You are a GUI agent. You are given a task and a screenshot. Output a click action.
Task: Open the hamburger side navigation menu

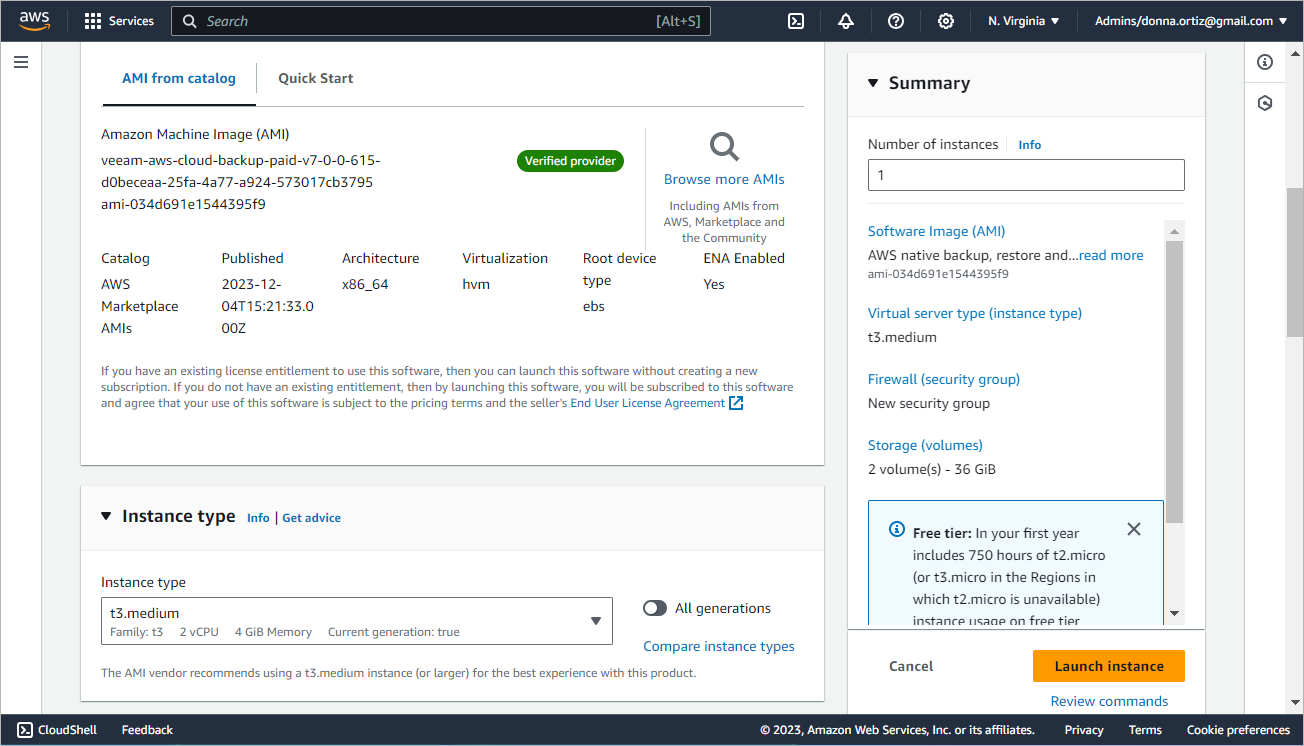point(21,62)
